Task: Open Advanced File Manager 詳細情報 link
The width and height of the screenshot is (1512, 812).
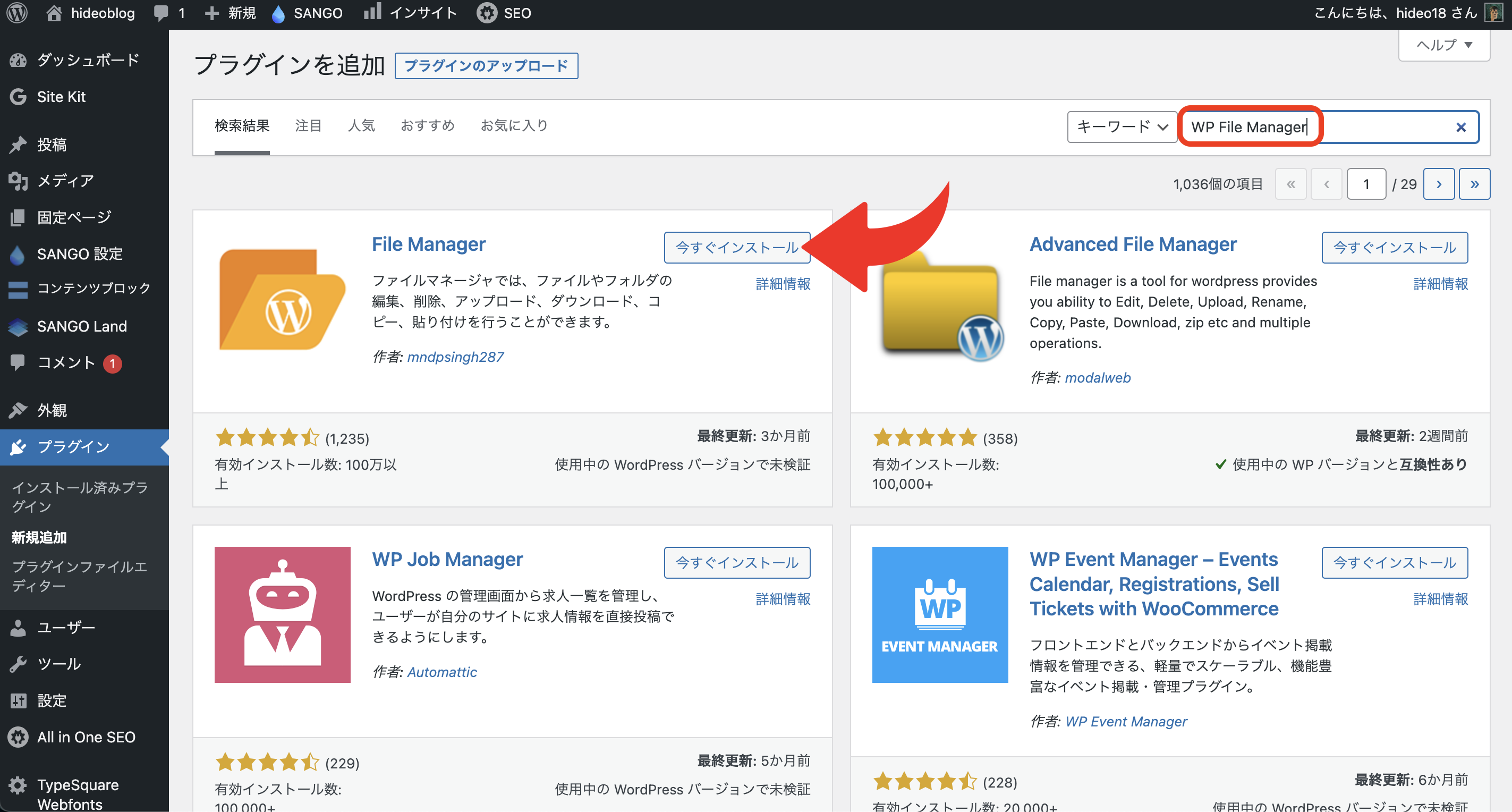Action: [x=1440, y=284]
